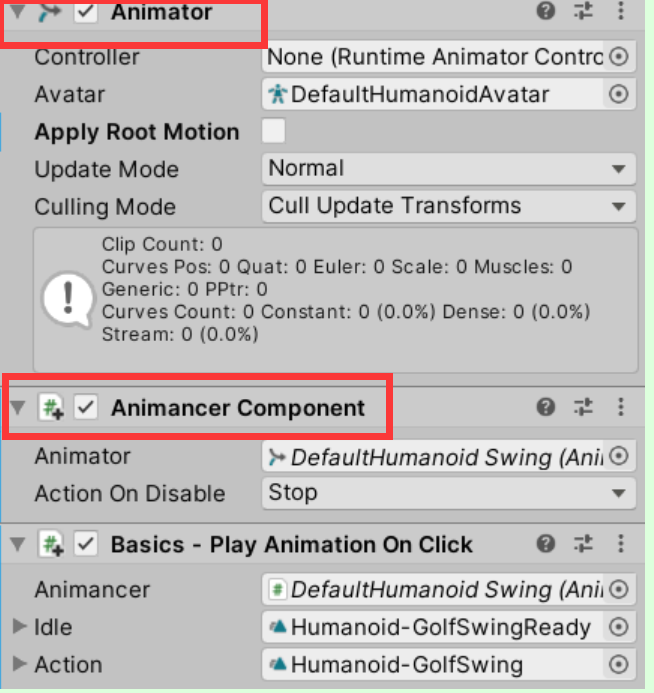Open presets for the Animancer Component
The width and height of the screenshot is (654, 693).
point(583,407)
